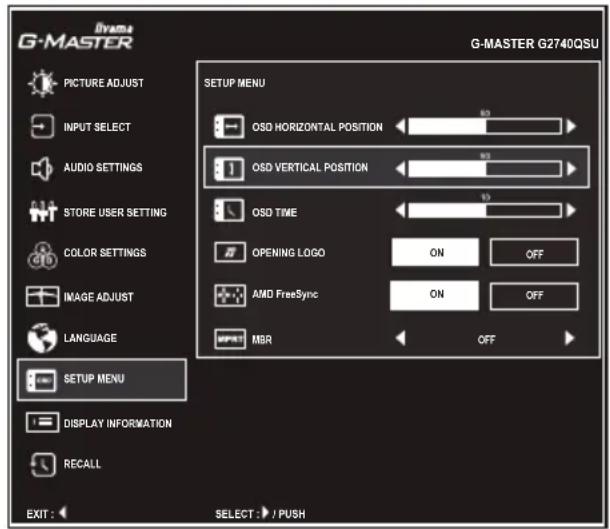The height and width of the screenshot is (529, 610).
Task: Click the iiyama G-Master logo
Action: [76, 36]
